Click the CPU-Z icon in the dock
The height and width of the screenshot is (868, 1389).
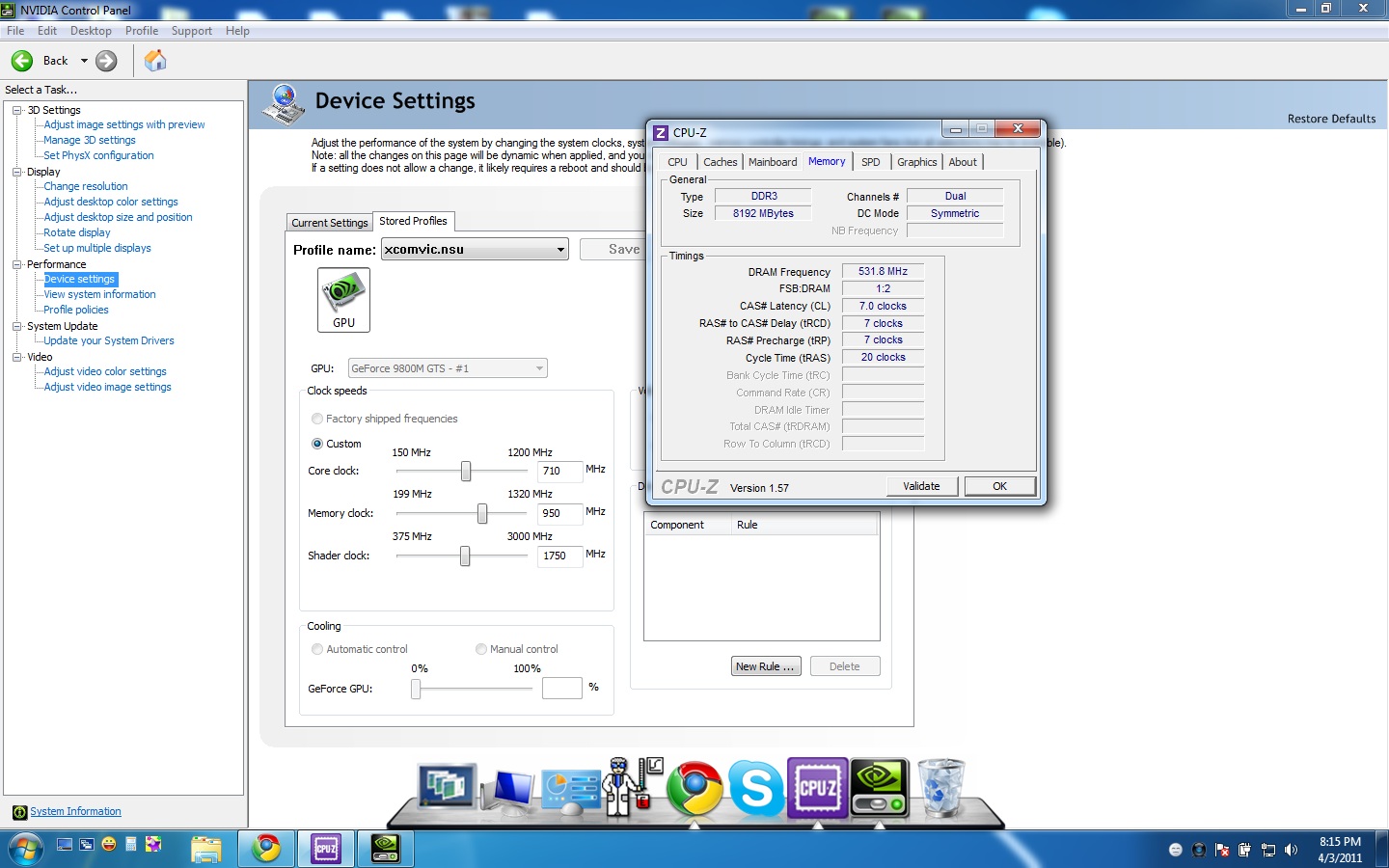click(x=818, y=788)
